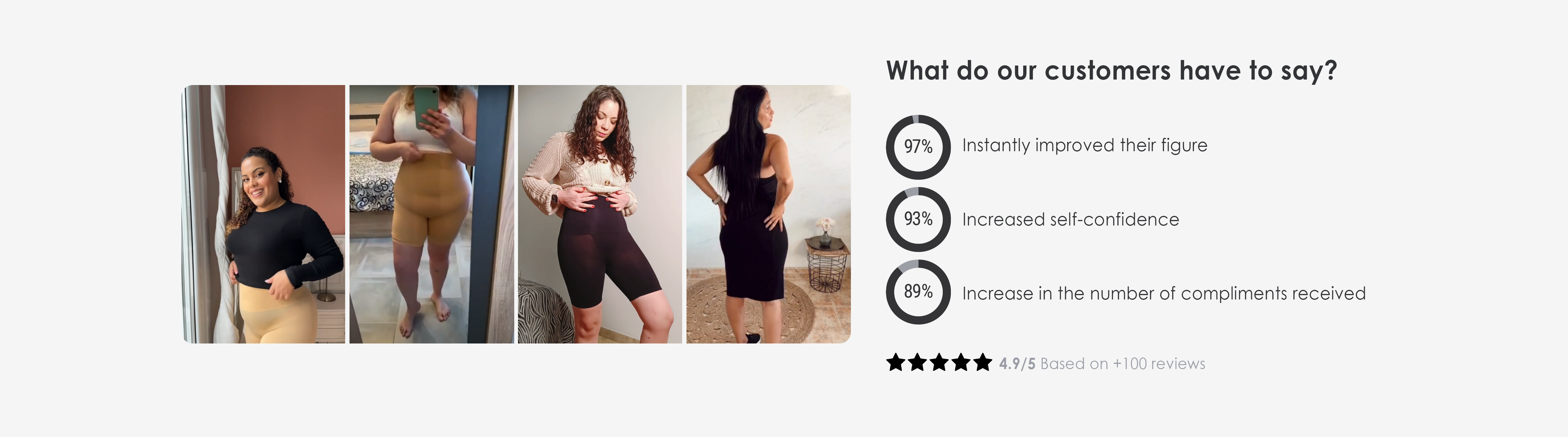Click the second rating star
The image size is (1568, 437).
(x=917, y=363)
